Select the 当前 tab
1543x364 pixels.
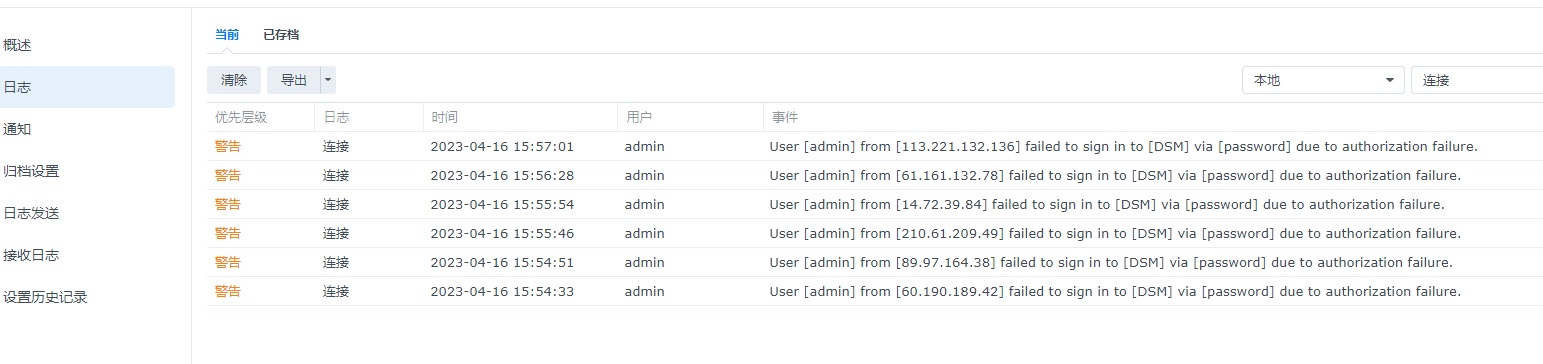click(227, 34)
